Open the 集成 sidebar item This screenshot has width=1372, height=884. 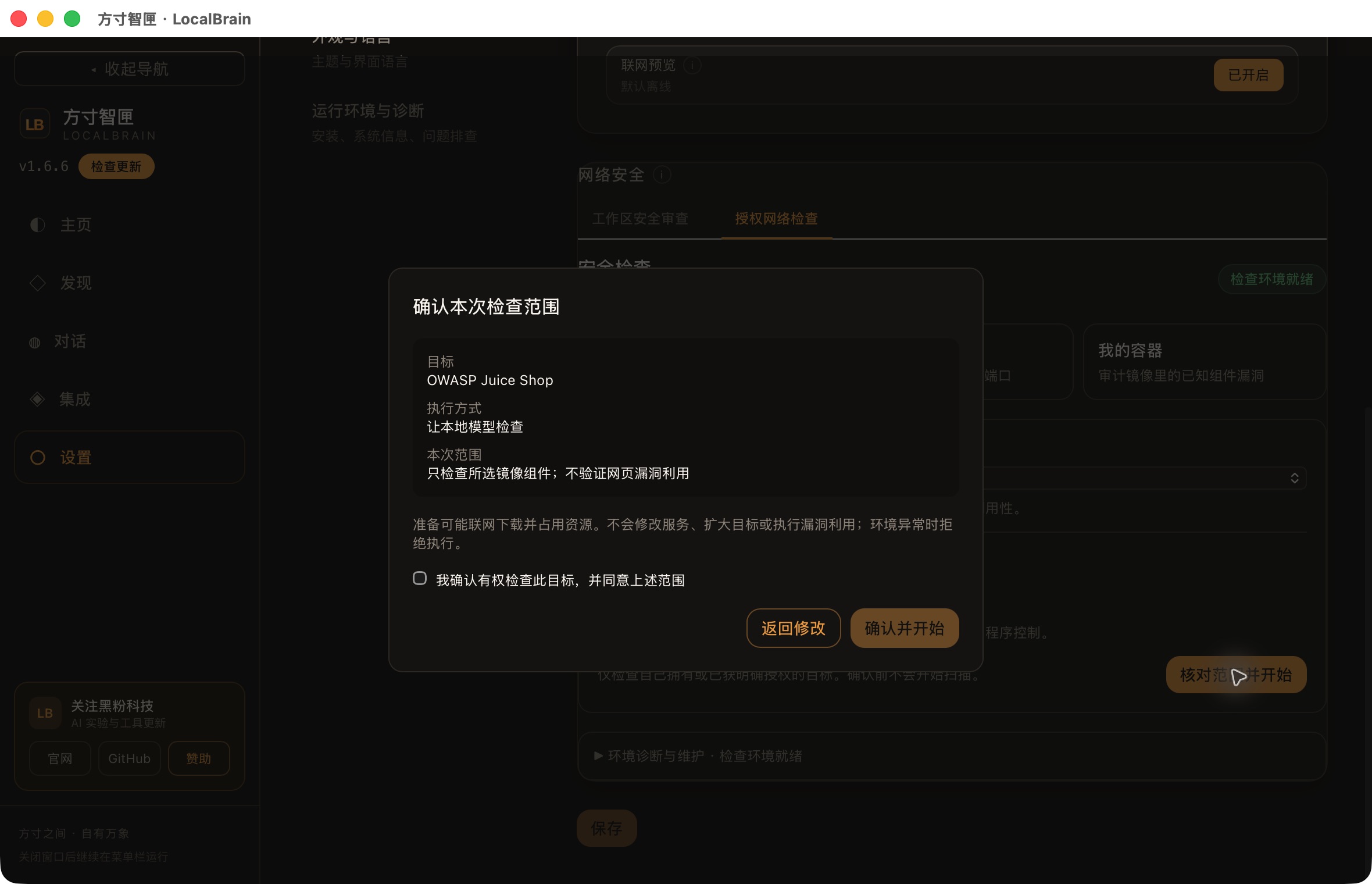pos(130,400)
